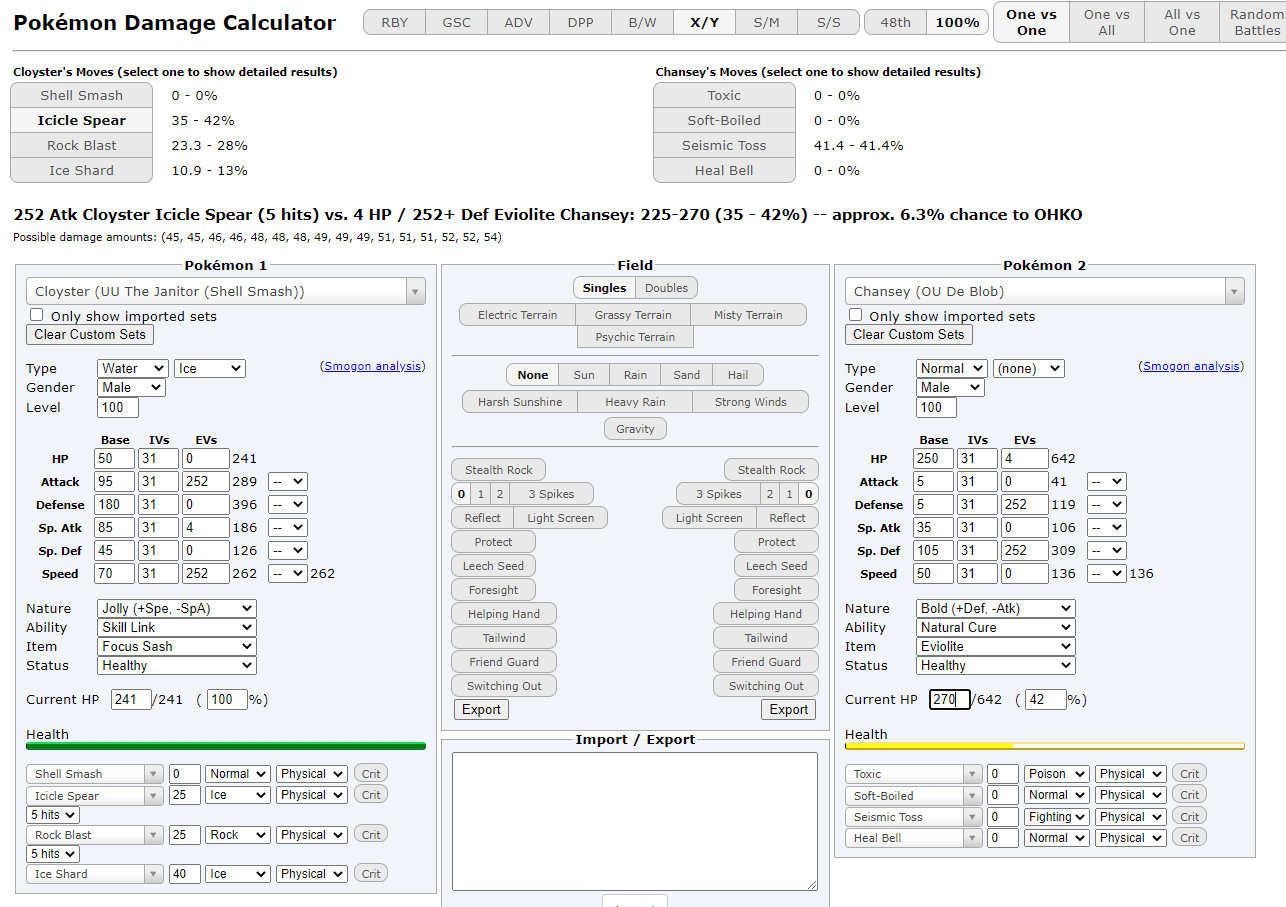The height and width of the screenshot is (907, 1286).
Task: Enable Grassy Terrain
Action: point(633,315)
